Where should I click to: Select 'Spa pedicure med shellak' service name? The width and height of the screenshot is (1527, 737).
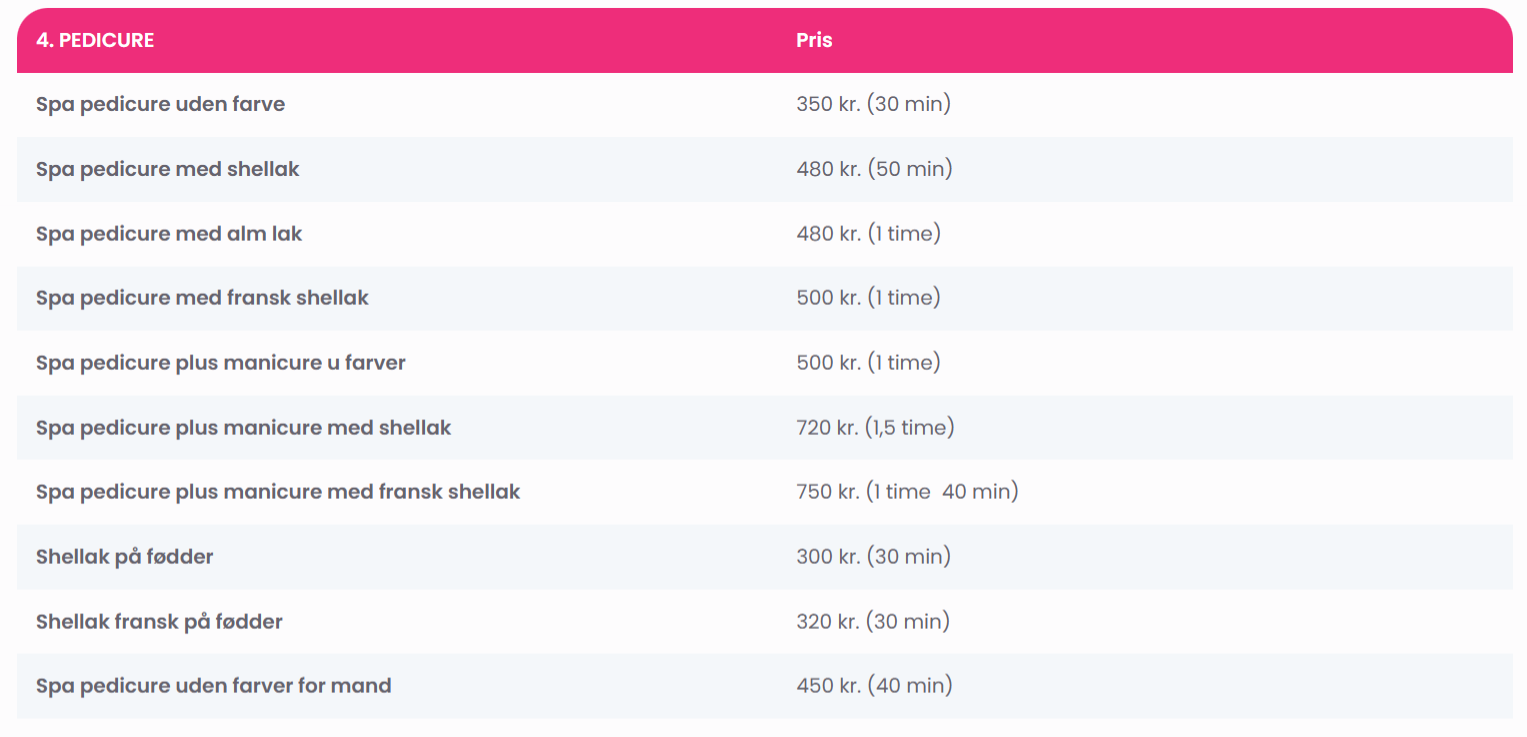168,169
